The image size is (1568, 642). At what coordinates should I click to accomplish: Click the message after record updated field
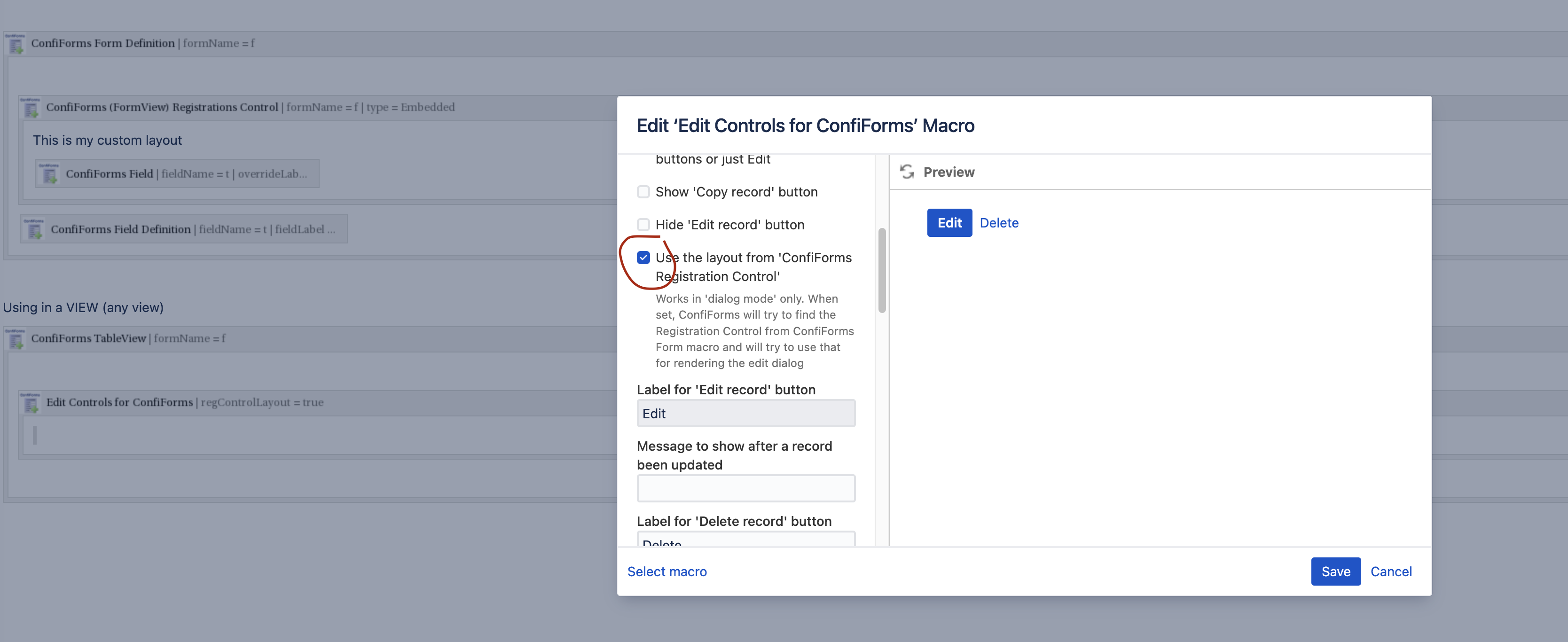(745, 487)
